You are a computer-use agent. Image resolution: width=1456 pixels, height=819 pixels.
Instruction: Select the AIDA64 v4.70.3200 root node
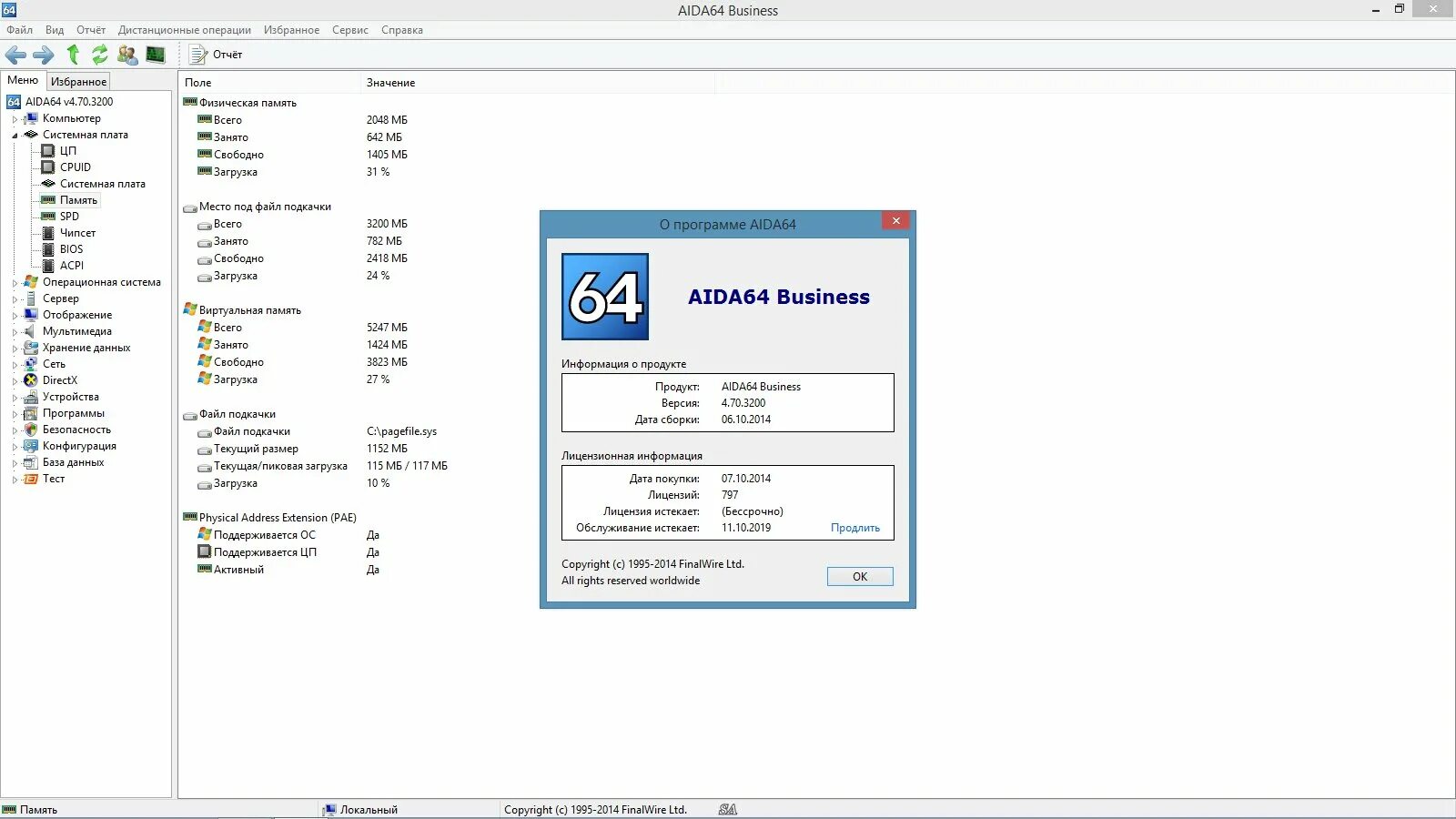click(60, 102)
